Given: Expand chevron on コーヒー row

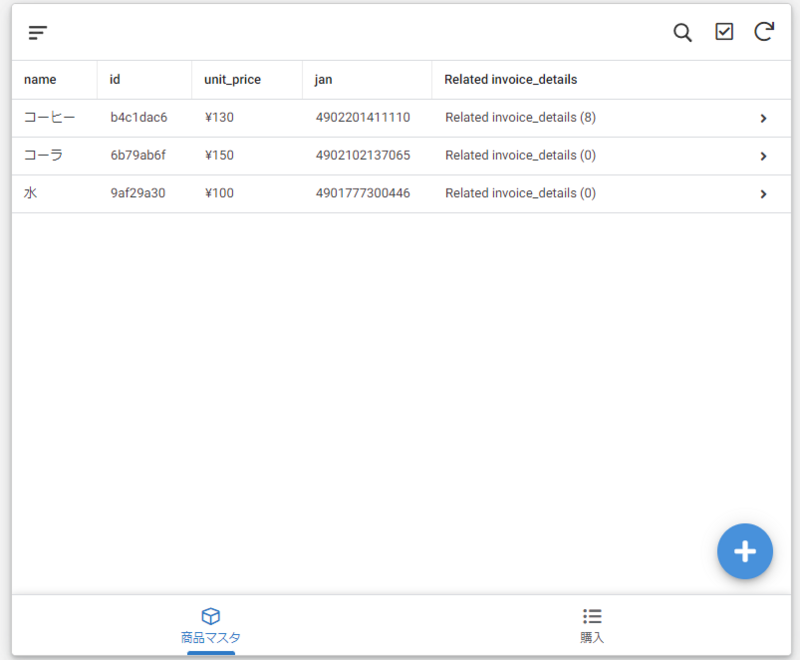Looking at the screenshot, I should (763, 118).
